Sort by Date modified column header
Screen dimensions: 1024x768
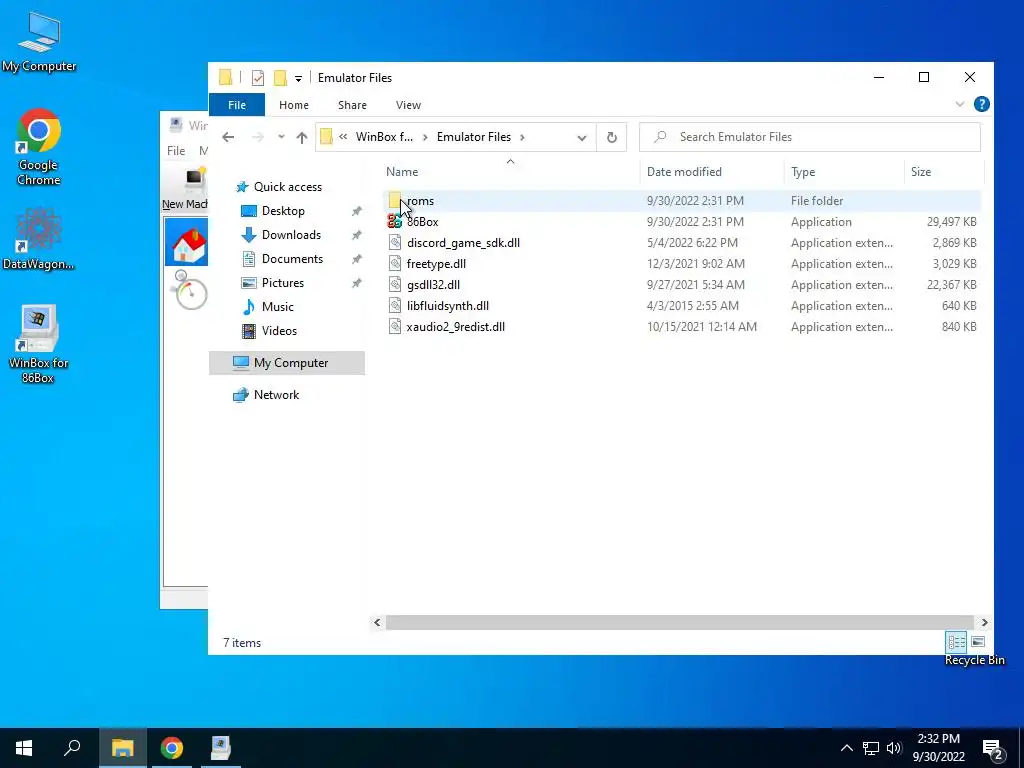pyautogui.click(x=684, y=172)
